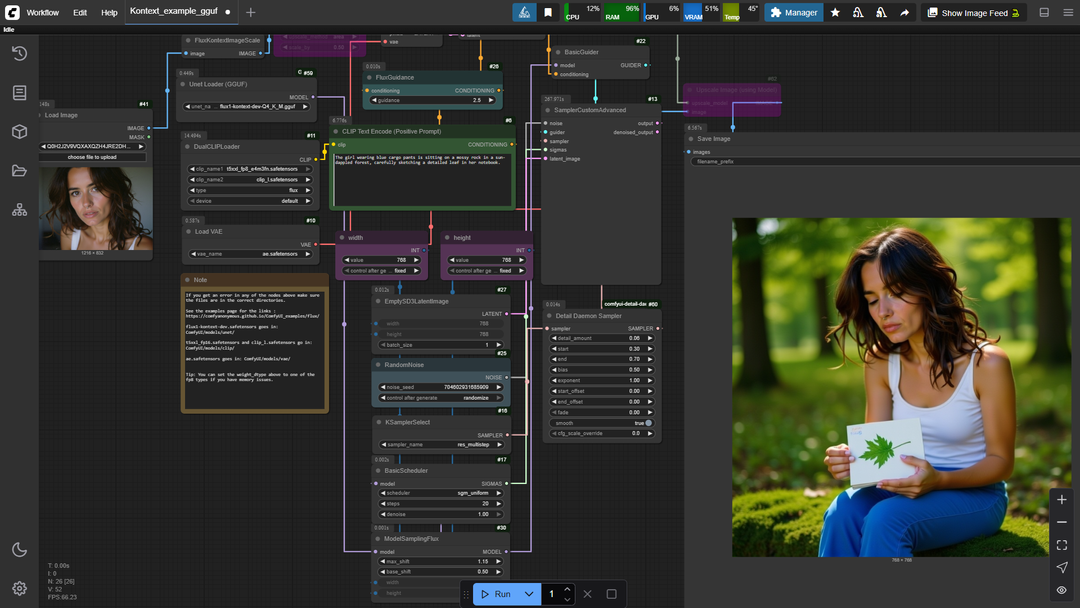This screenshot has height=608, width=1080.
Task: Toggle dark theme moon icon
Action: coord(19,549)
